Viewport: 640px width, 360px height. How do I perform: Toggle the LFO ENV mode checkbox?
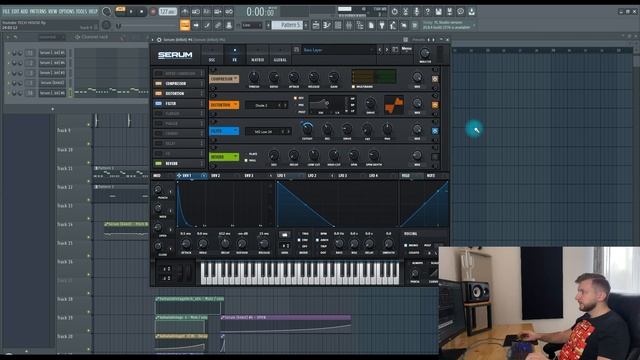pos(299,240)
